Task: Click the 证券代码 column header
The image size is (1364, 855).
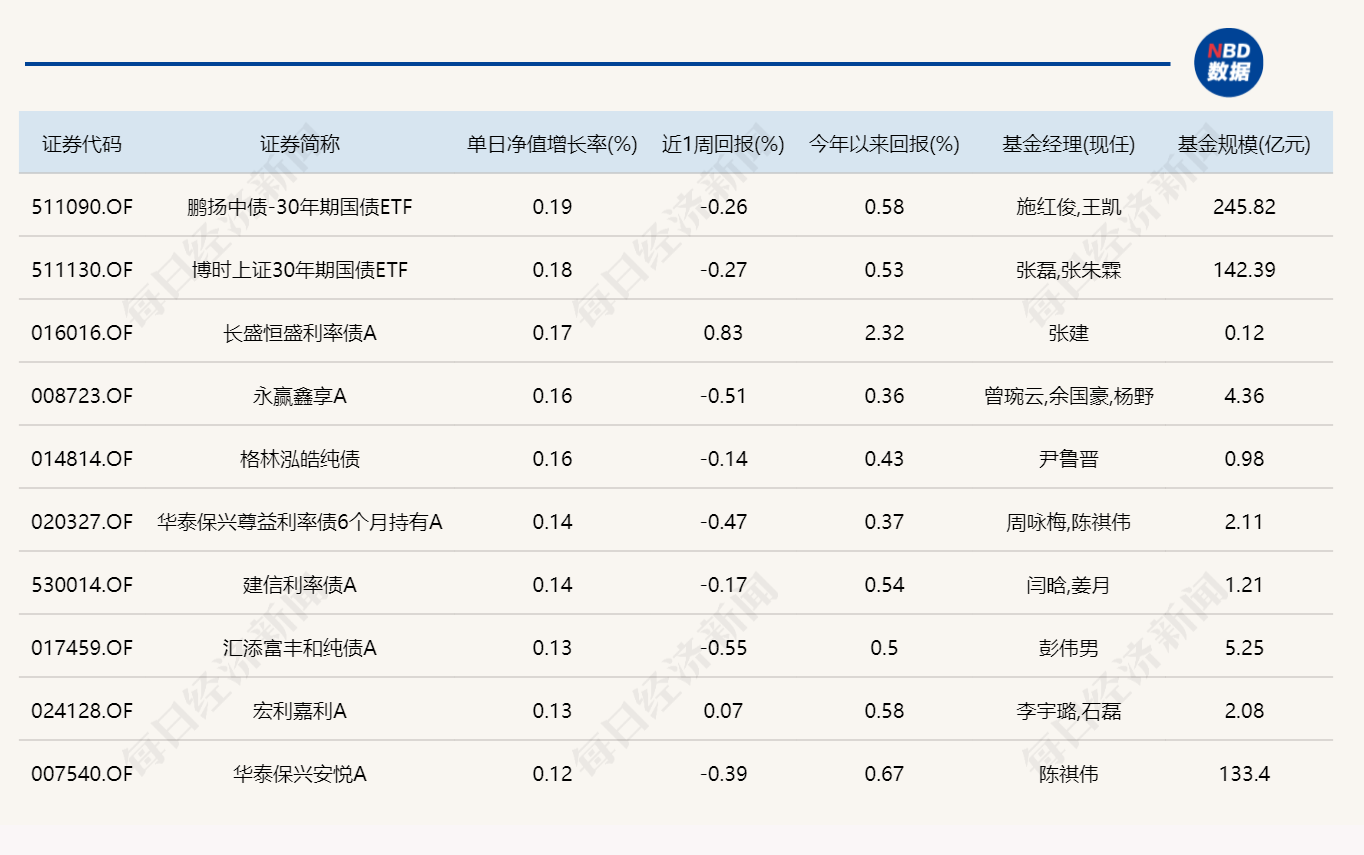Action: 81,143
